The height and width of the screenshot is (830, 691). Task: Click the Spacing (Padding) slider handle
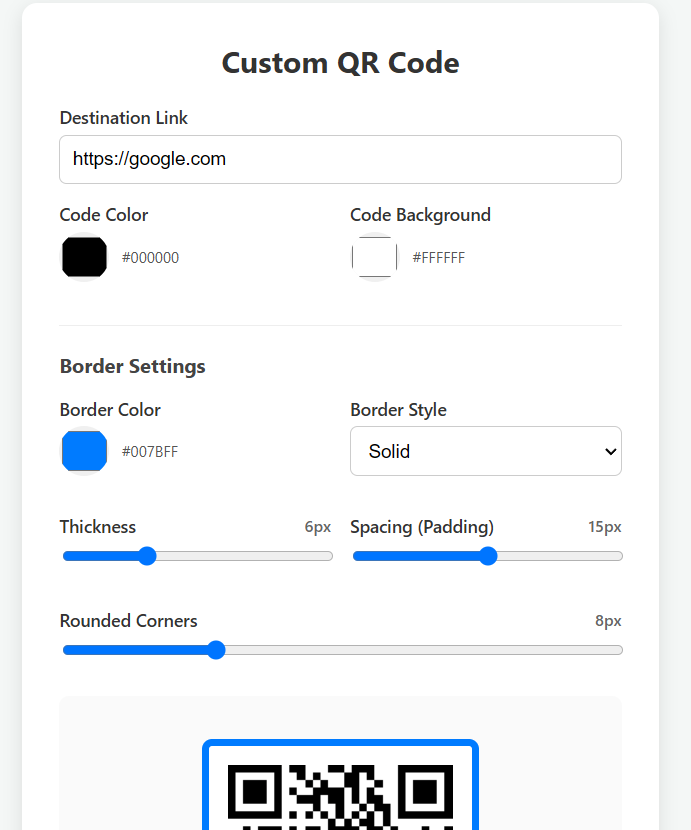click(x=488, y=556)
